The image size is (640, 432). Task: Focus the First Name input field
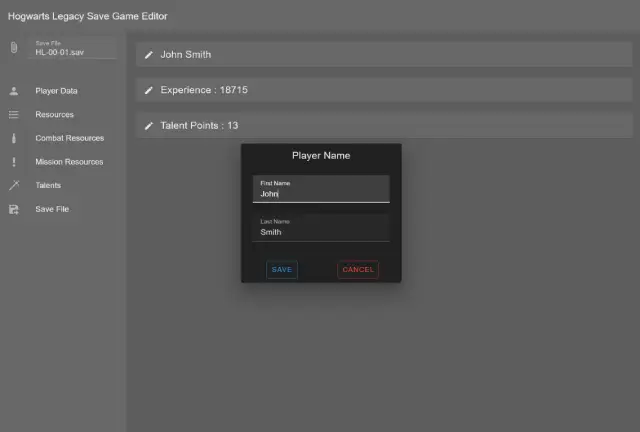[x=321, y=189]
